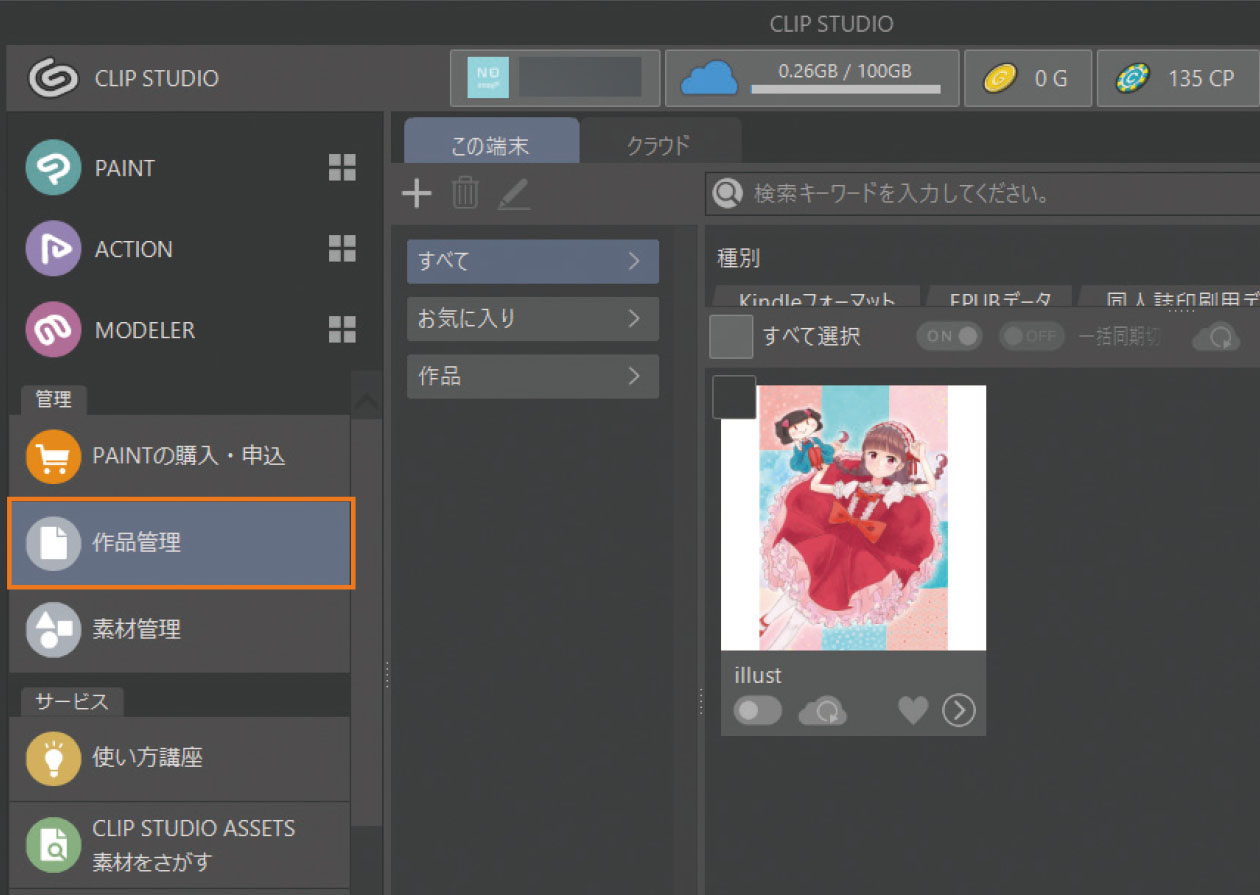Click the GOLD coin balance icon
The image size is (1260, 895).
(x=1000, y=77)
